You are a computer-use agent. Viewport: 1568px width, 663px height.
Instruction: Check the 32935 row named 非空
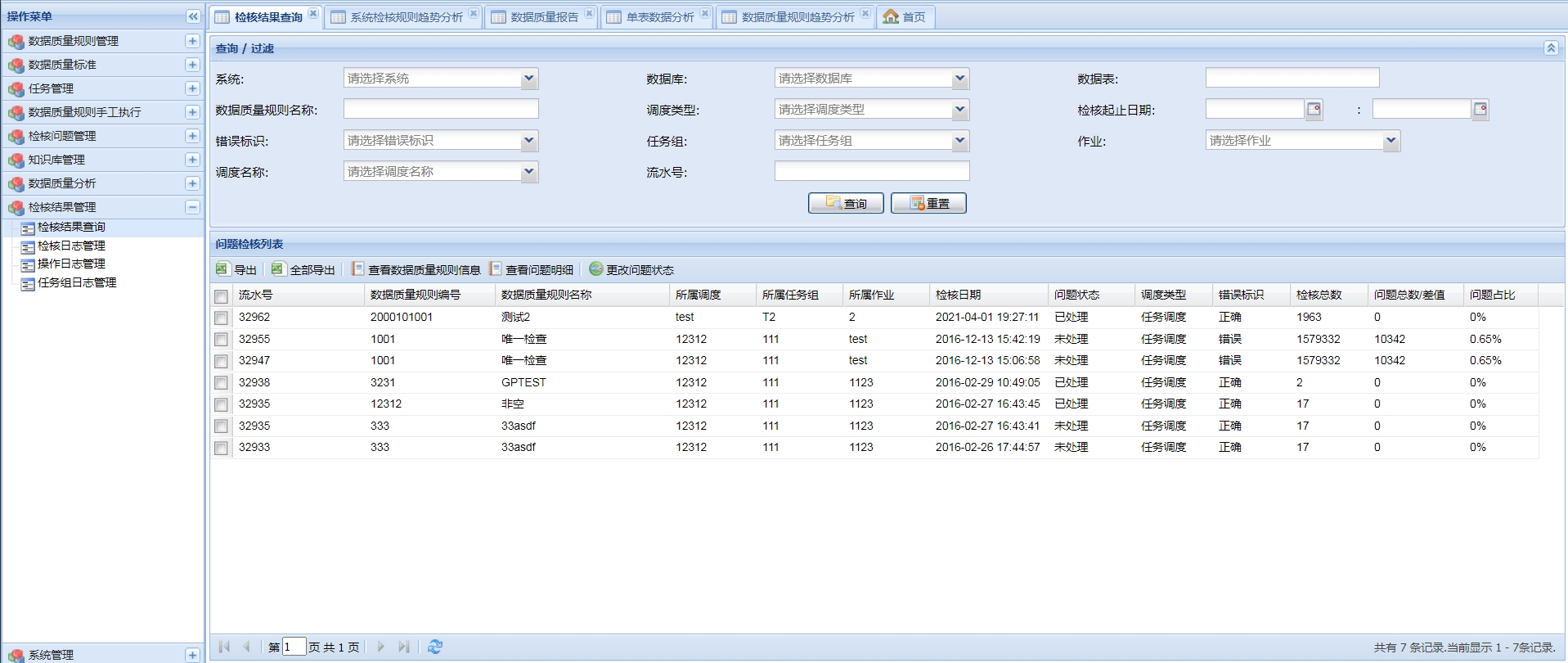[x=221, y=404]
